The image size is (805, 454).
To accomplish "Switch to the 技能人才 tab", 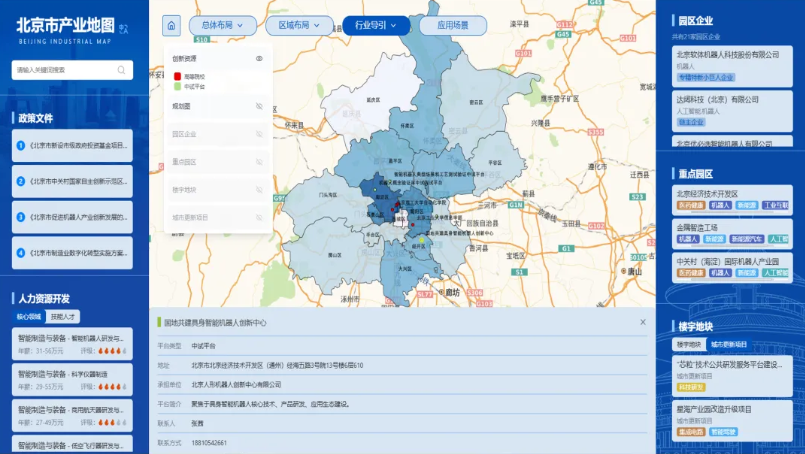I will pos(63,316).
